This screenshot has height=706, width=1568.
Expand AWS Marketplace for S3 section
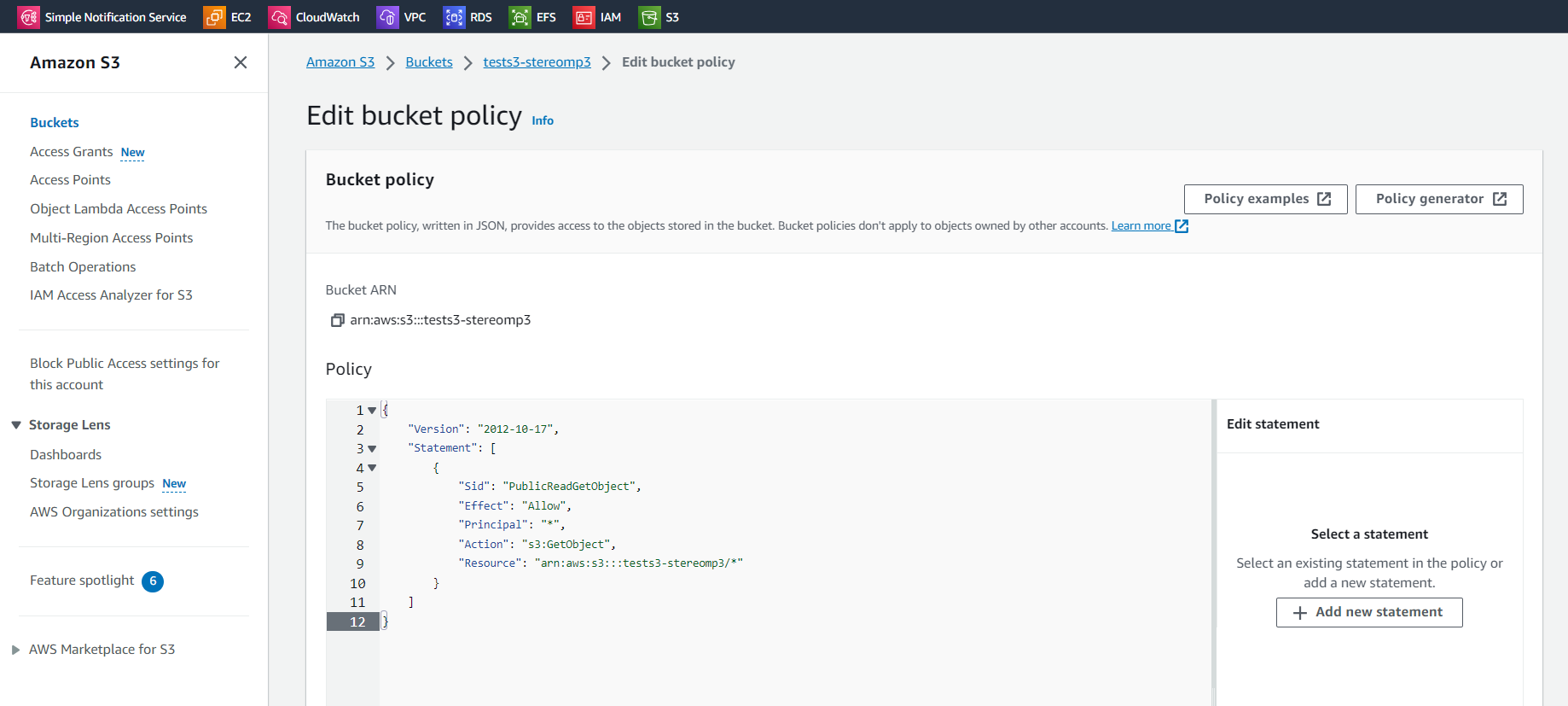pos(16,650)
